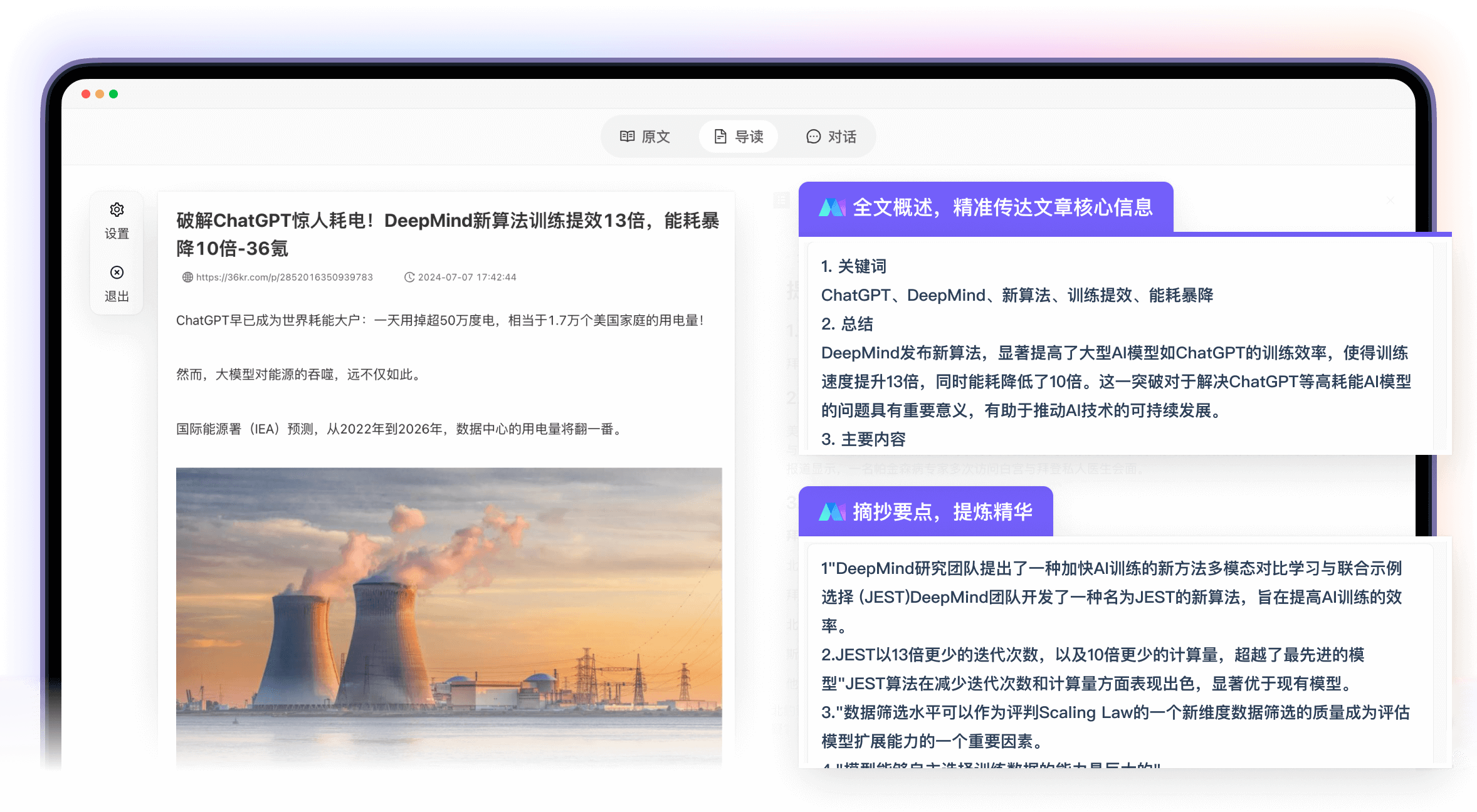Click the document icon on the 导读 tab
The width and height of the screenshot is (1477, 812).
[720, 136]
